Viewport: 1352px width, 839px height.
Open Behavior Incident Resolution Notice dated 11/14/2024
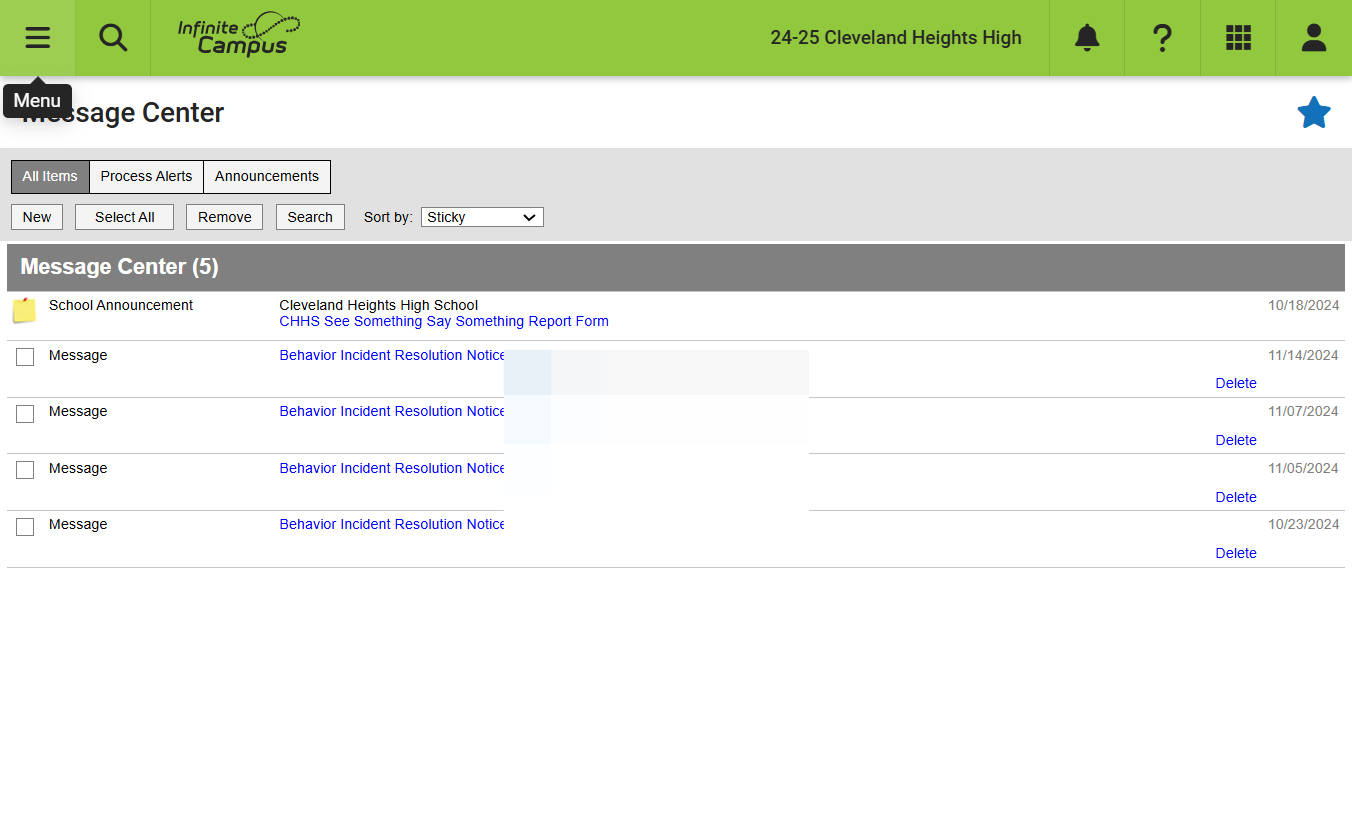pos(392,355)
